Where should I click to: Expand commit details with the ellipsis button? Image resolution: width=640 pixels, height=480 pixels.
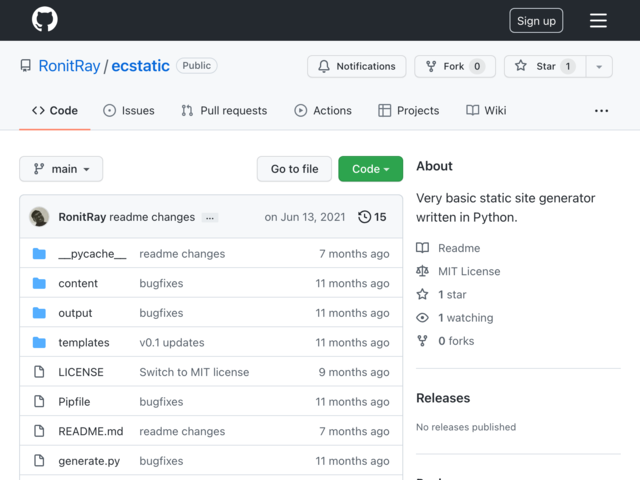pos(210,218)
